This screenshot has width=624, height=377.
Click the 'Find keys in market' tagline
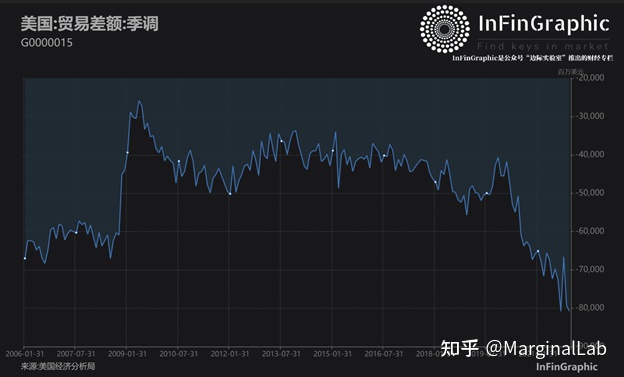(543, 46)
